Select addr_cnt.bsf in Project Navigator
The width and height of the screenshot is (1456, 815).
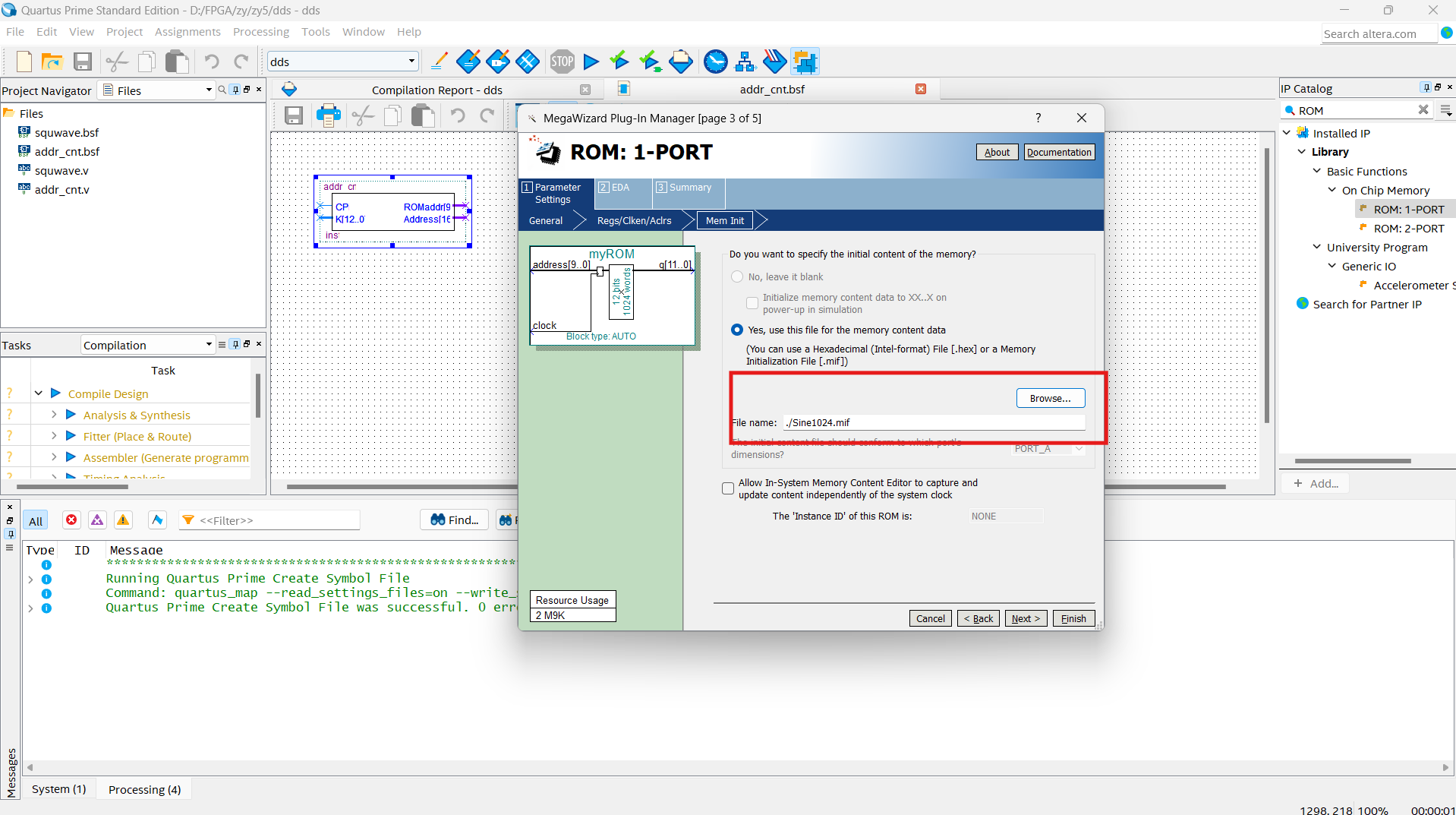click(67, 151)
